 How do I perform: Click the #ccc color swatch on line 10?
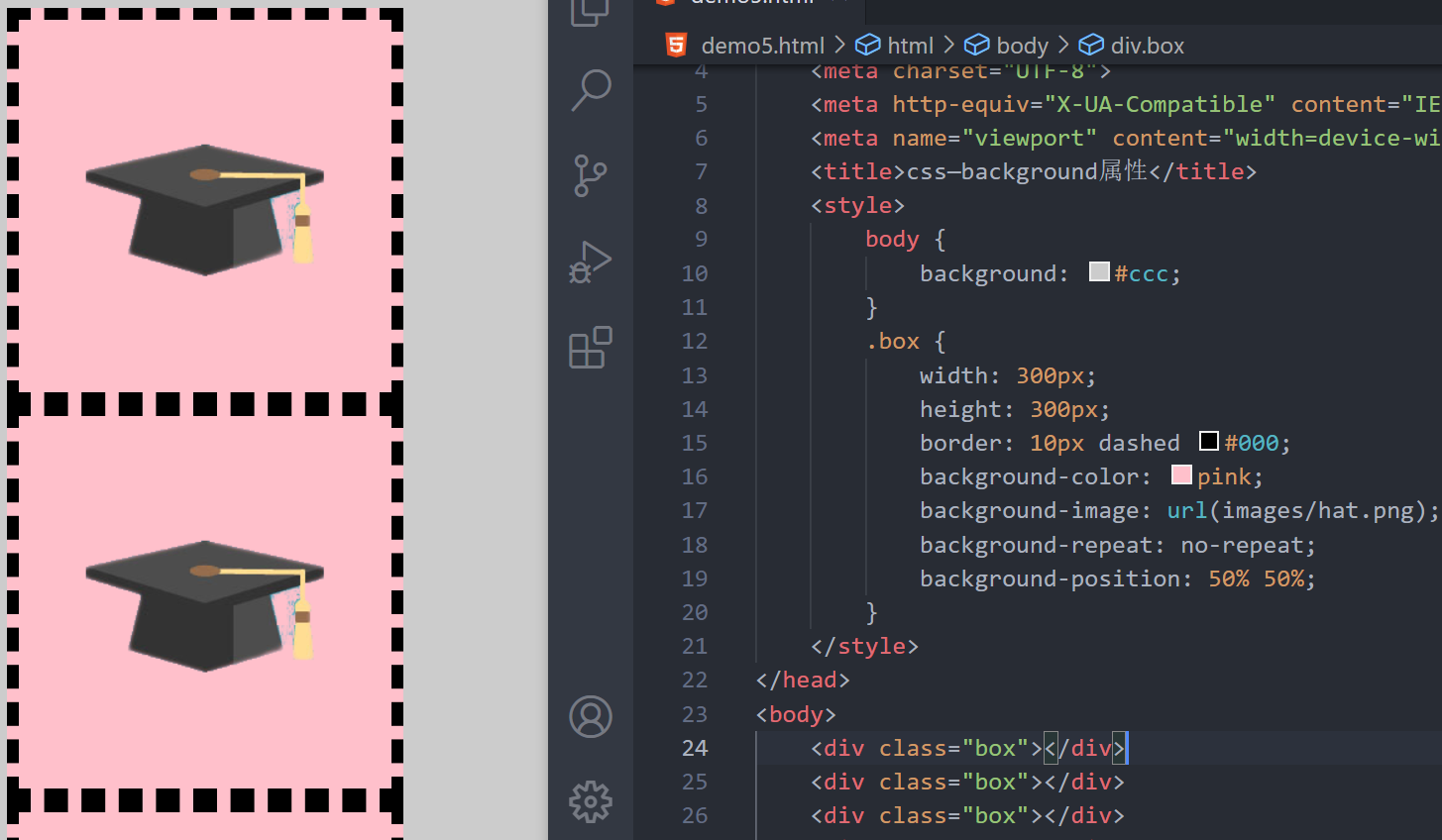point(1099,271)
